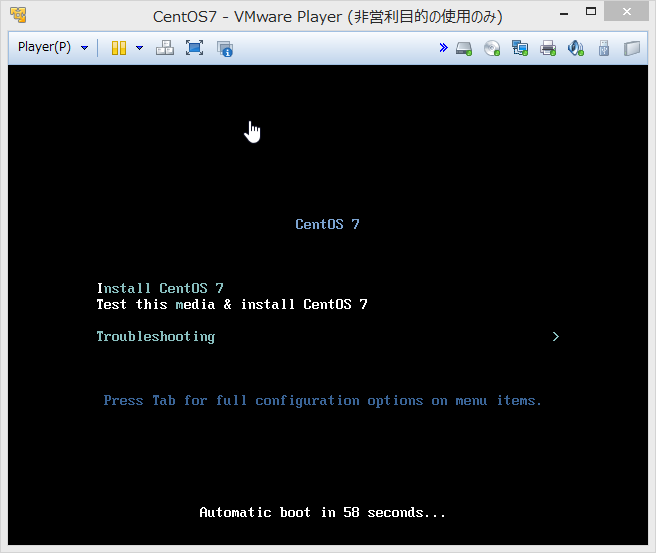Click the Press Tab for full configuration hint
The height and width of the screenshot is (553, 656).
click(x=323, y=401)
